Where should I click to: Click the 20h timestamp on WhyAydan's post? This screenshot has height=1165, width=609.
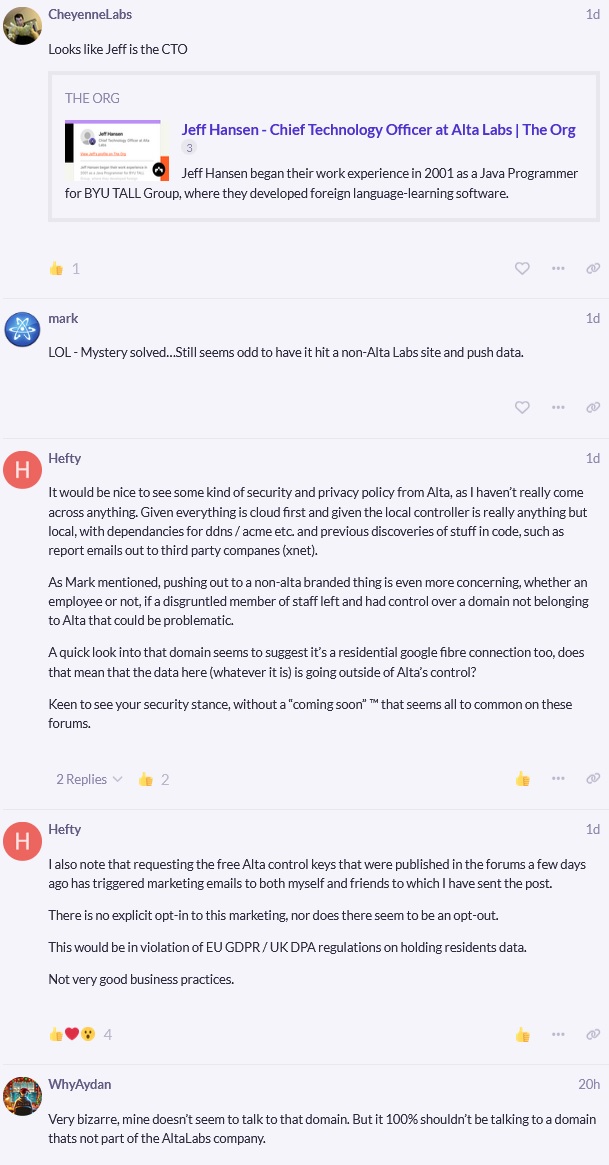point(589,1084)
